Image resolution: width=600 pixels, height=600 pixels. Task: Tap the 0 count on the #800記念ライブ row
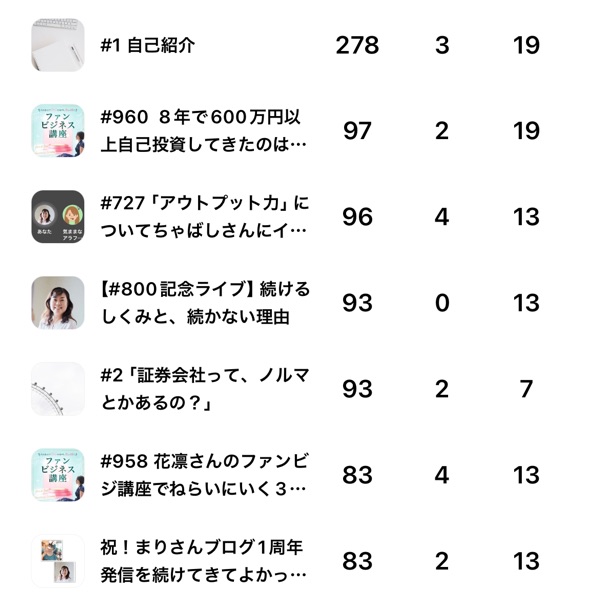coord(442,303)
